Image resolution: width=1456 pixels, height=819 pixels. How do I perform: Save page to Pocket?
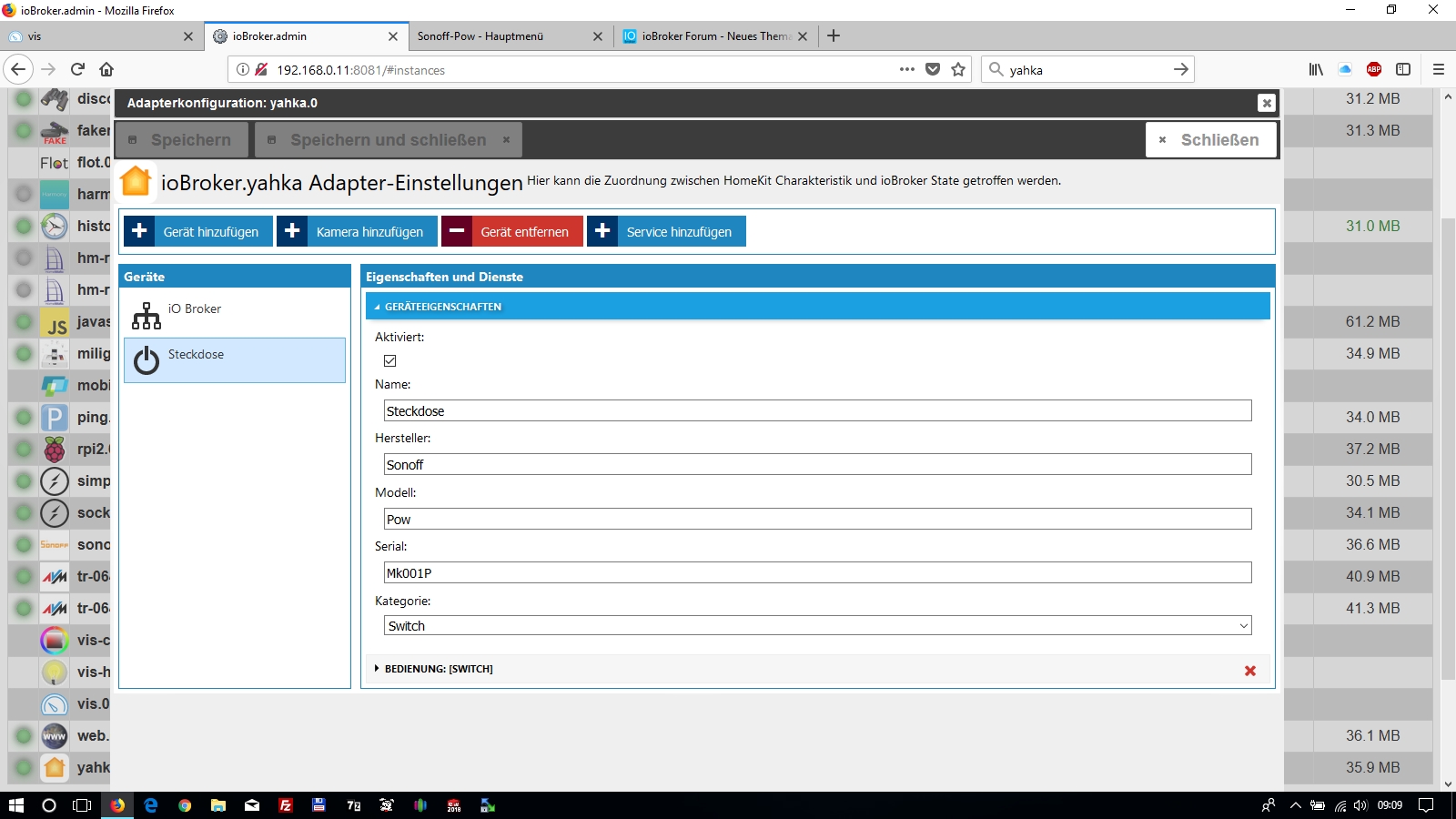coord(933,69)
